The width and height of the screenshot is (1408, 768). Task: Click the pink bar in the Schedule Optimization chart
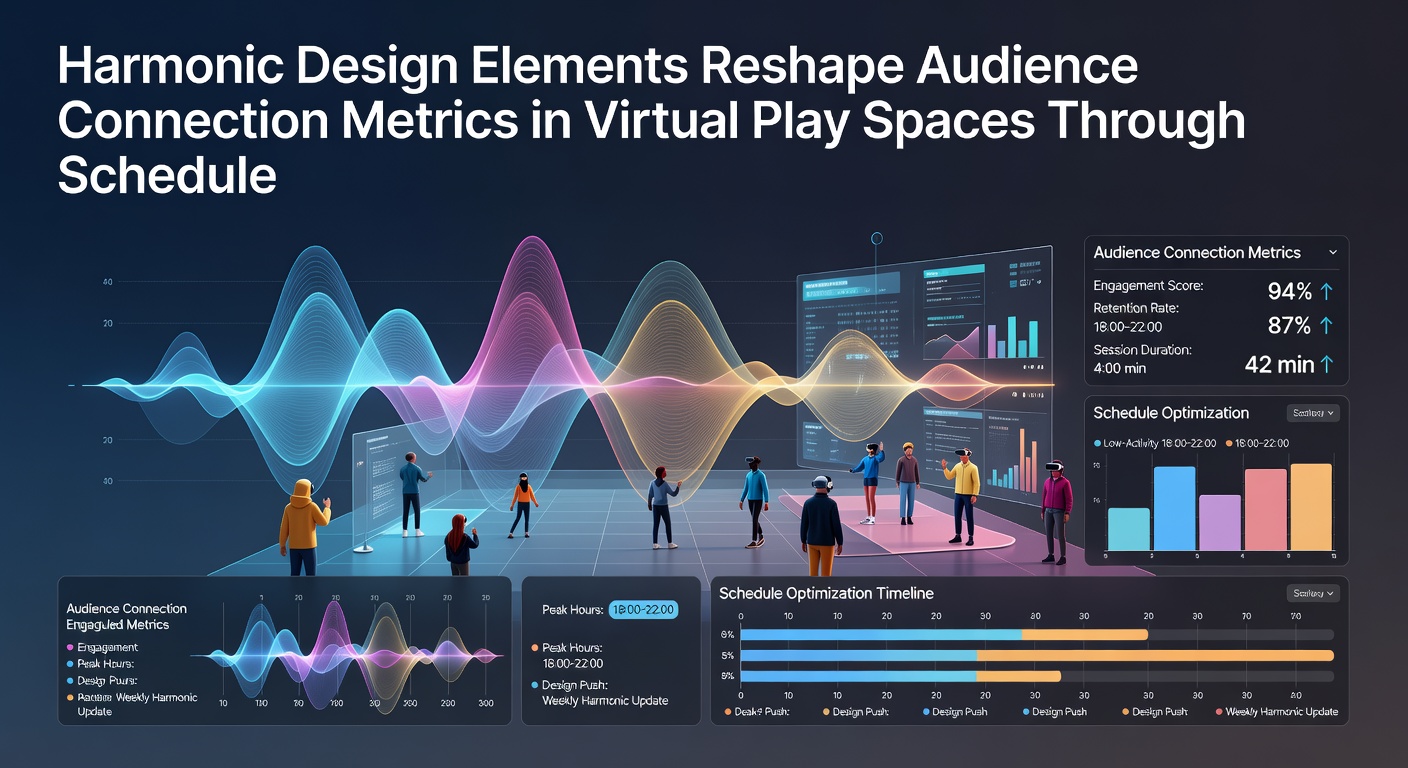1265,510
